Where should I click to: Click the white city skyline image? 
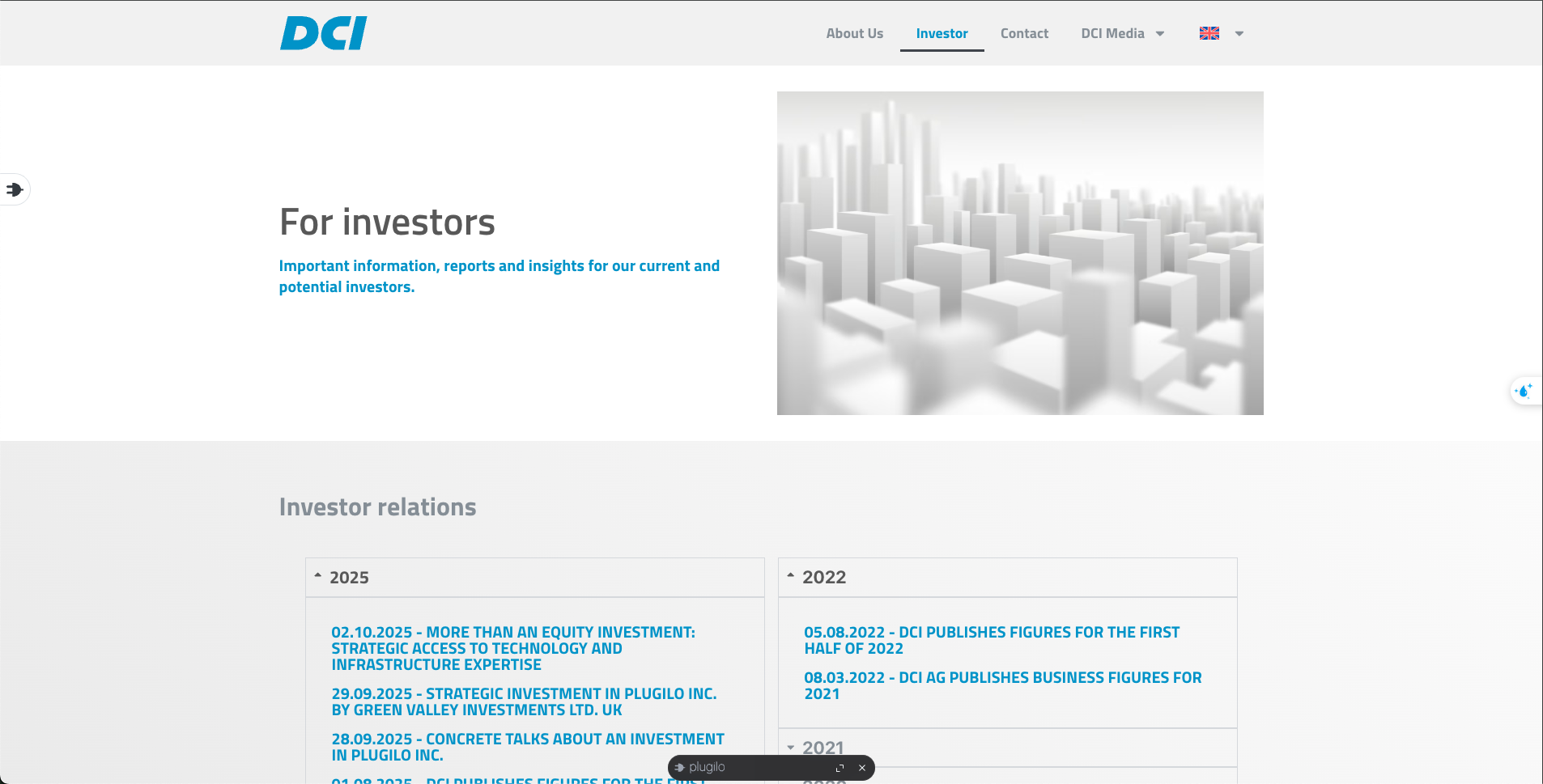(1020, 253)
